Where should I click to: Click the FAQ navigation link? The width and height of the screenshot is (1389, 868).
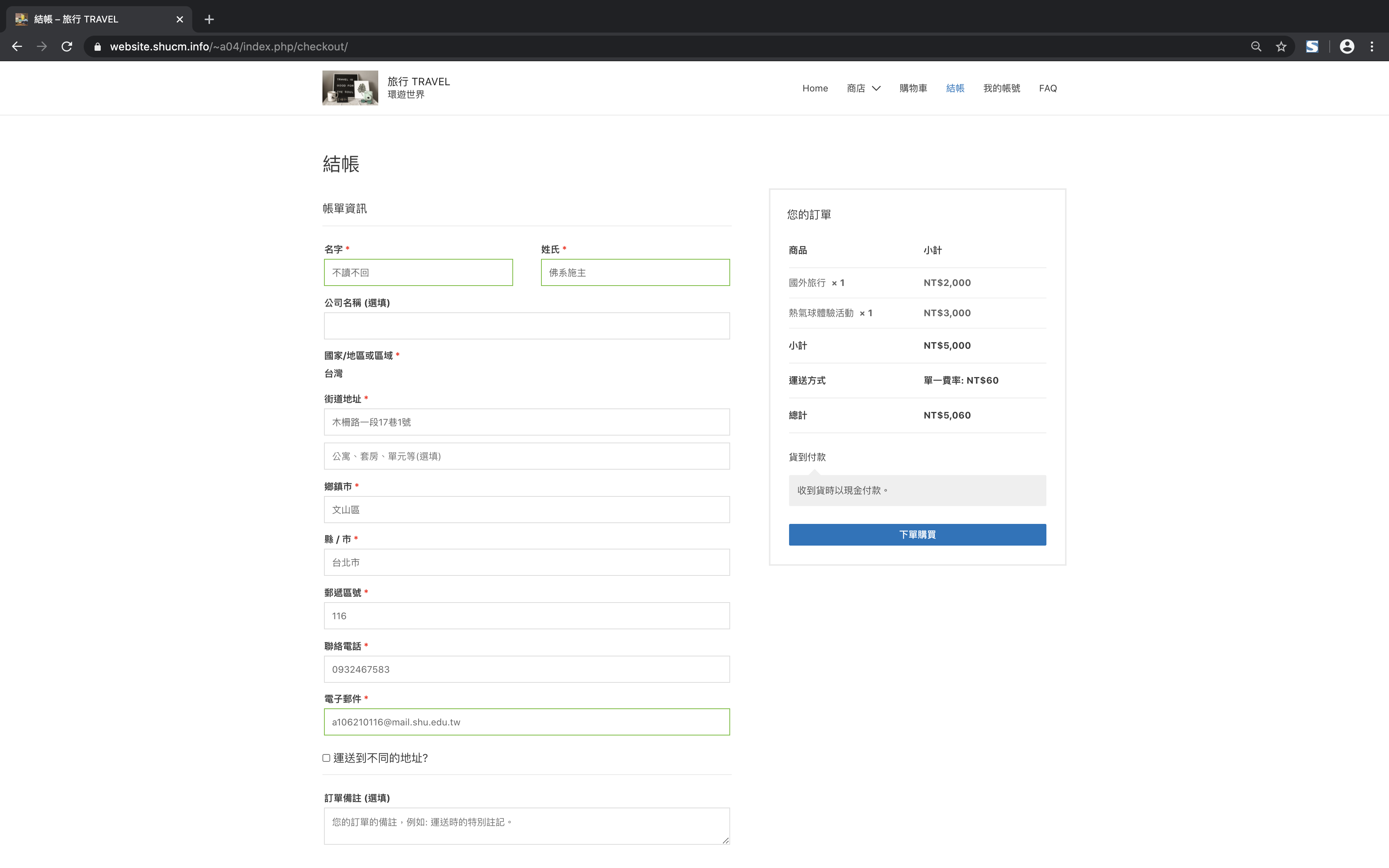pos(1048,88)
